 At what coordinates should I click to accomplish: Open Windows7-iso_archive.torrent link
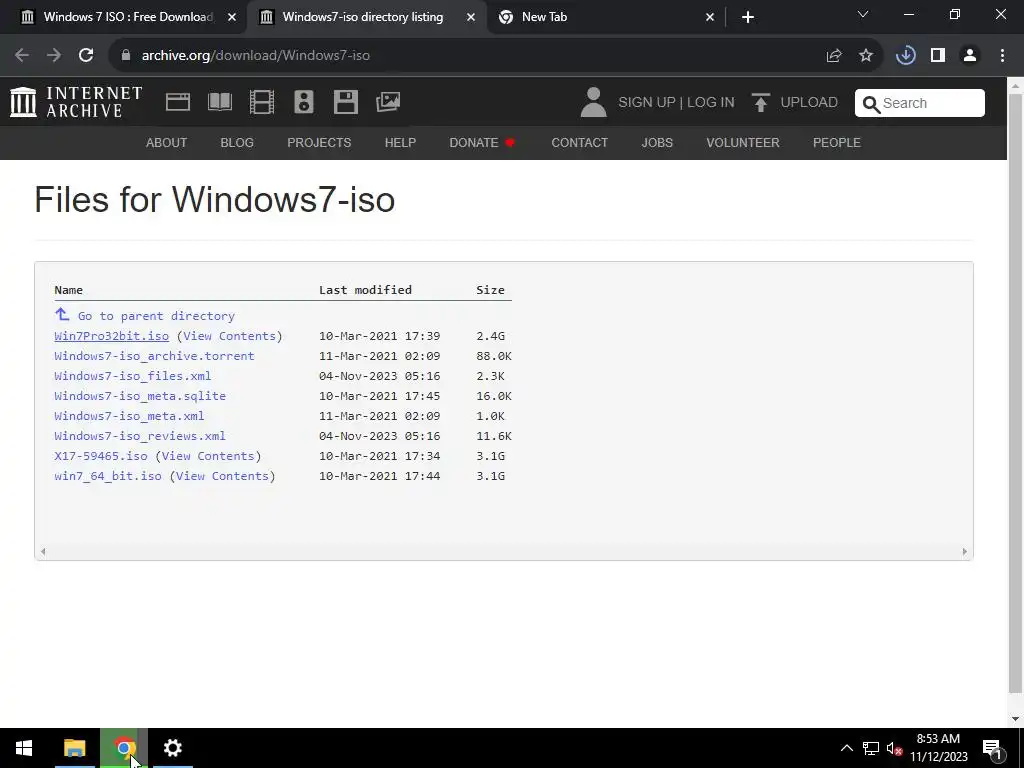[154, 356]
